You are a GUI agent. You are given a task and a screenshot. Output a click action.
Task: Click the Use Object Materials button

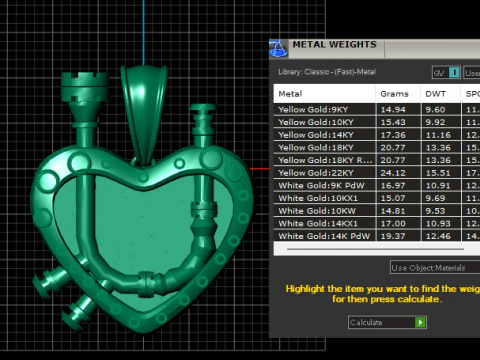point(435,268)
